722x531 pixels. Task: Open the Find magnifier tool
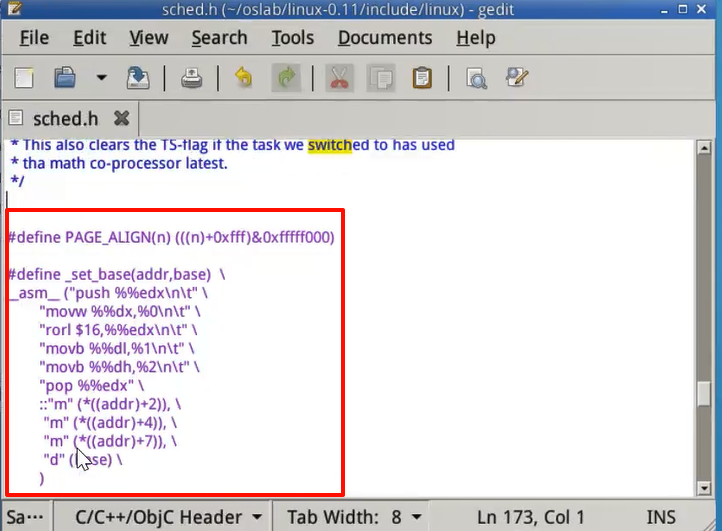point(476,77)
